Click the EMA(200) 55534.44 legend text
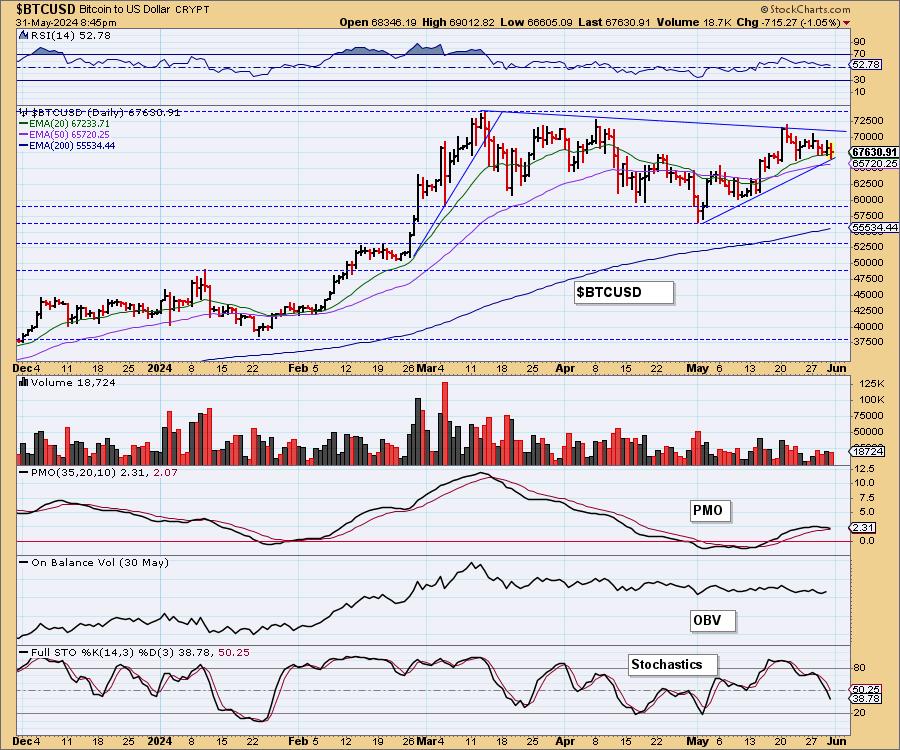This screenshot has width=900, height=750. pos(72,146)
